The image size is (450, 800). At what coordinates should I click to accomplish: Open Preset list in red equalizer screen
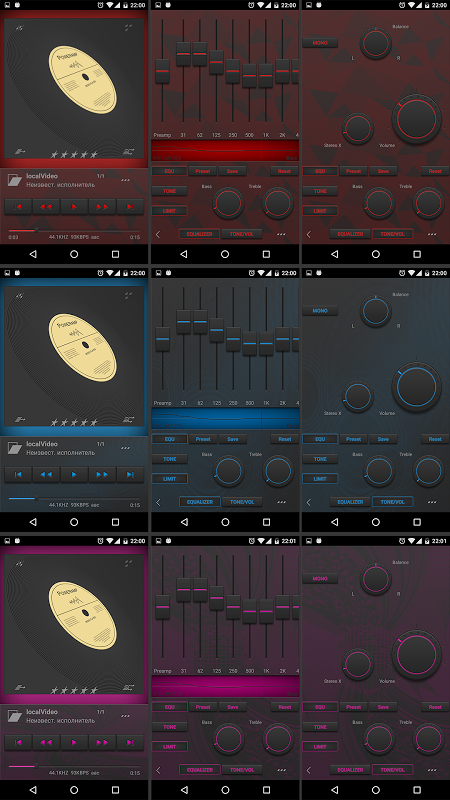pyautogui.click(x=203, y=171)
